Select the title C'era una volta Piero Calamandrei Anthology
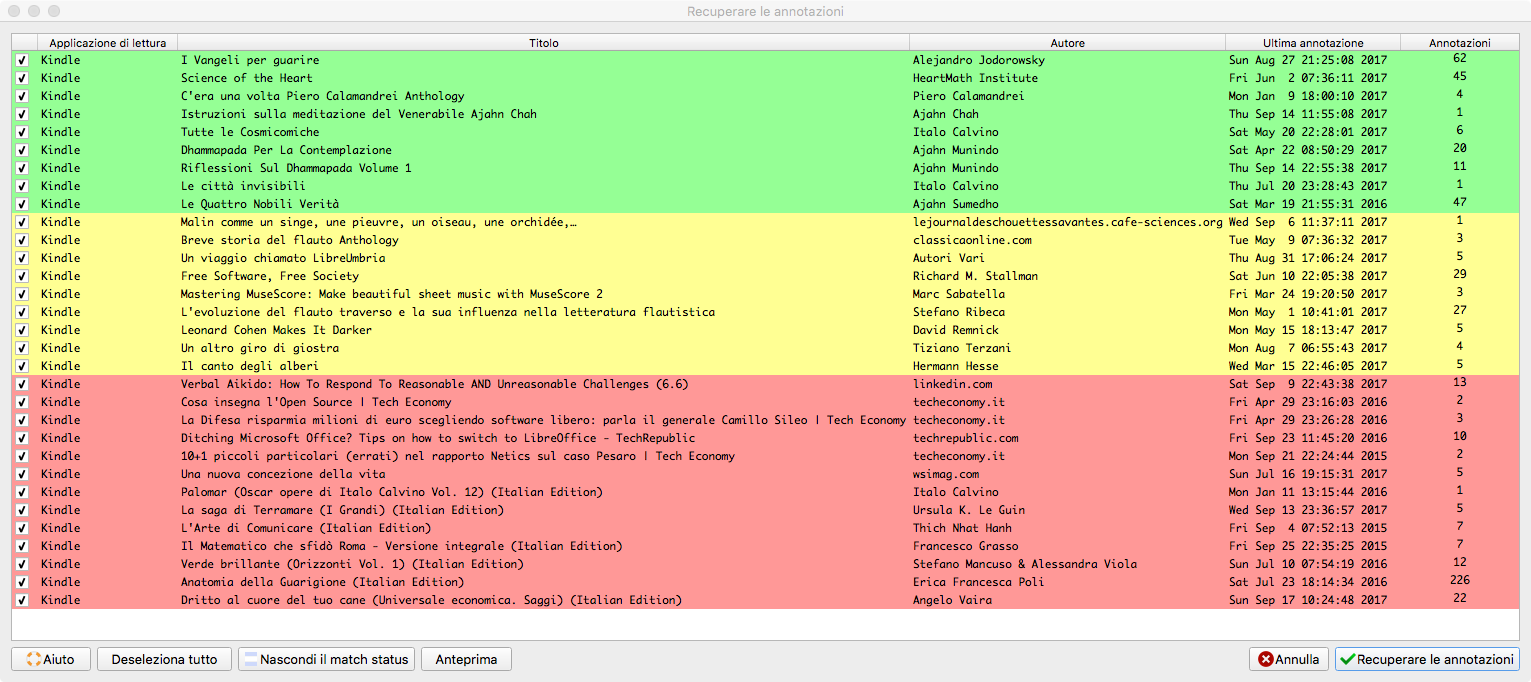Viewport: 1531px width, 682px height. pyautogui.click(x=322, y=96)
